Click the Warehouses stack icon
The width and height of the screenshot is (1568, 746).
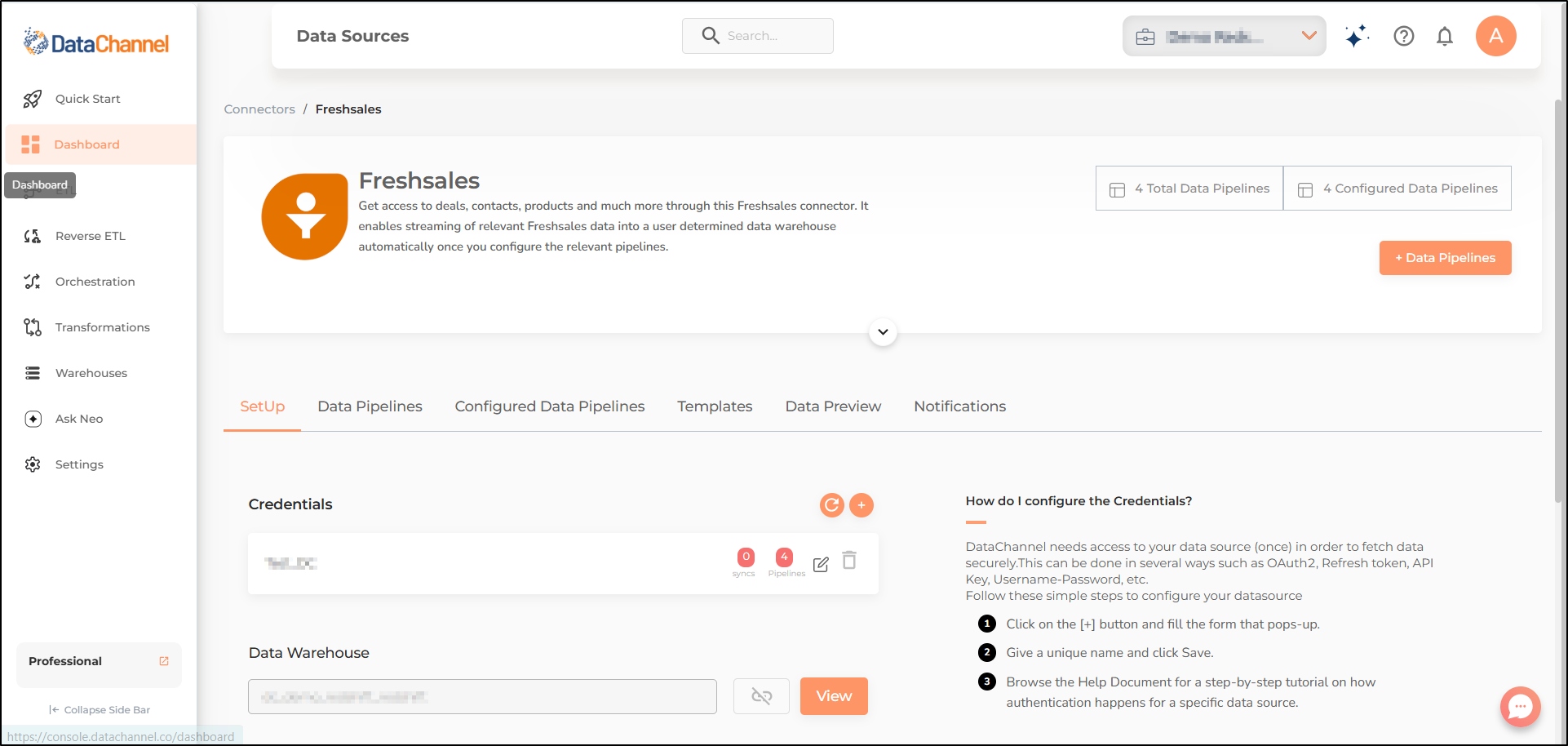[33, 373]
